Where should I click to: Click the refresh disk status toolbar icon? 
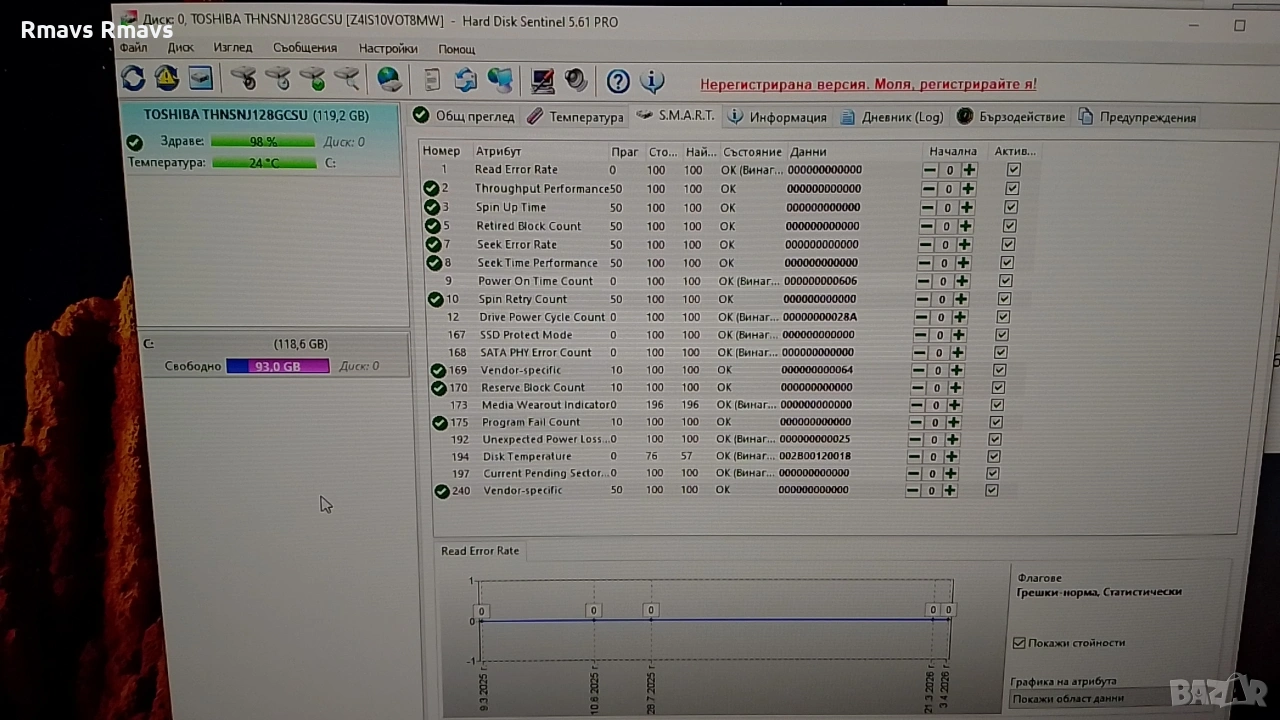(x=133, y=78)
